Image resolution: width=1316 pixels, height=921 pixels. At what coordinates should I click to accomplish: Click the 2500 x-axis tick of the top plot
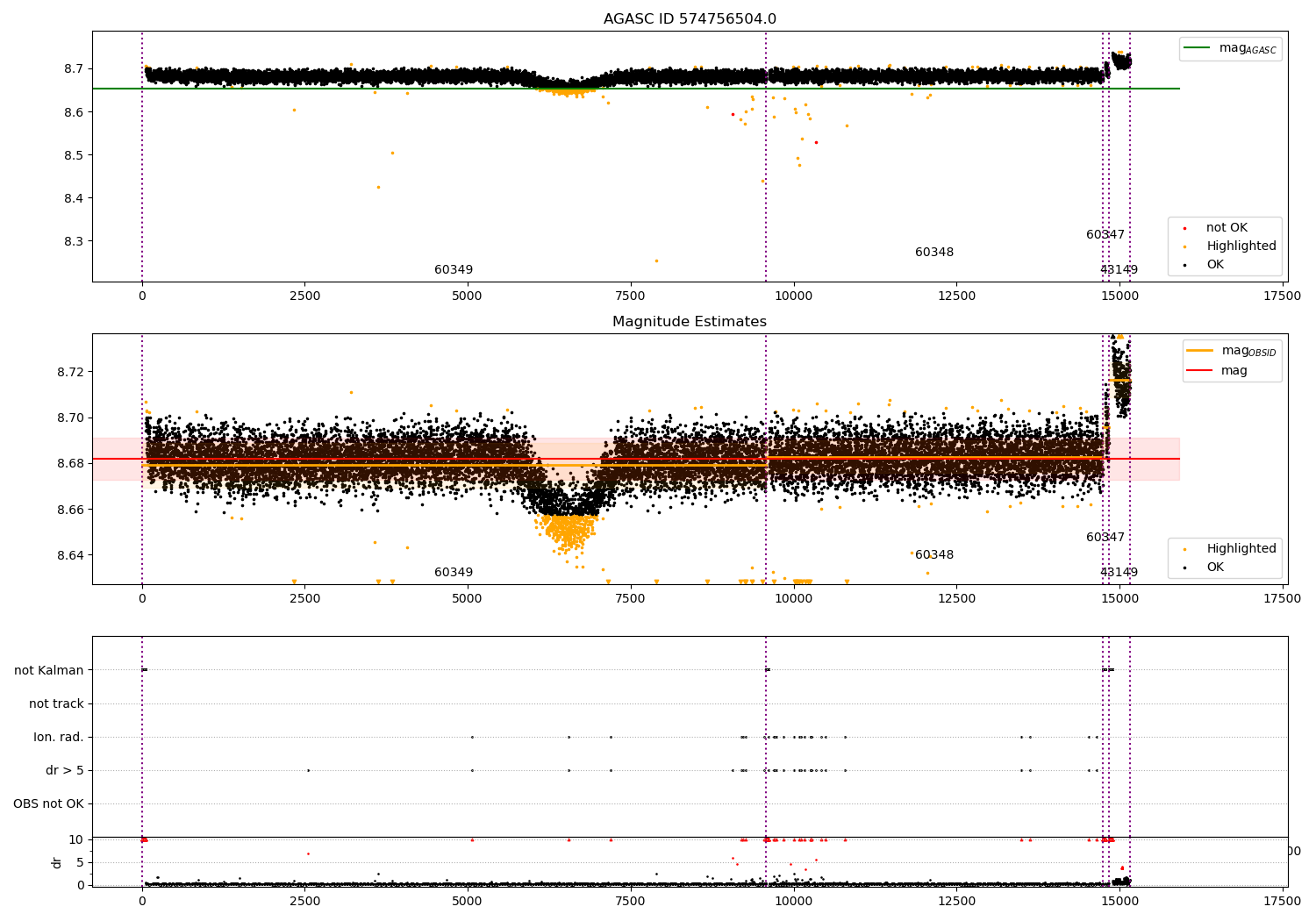[x=304, y=296]
